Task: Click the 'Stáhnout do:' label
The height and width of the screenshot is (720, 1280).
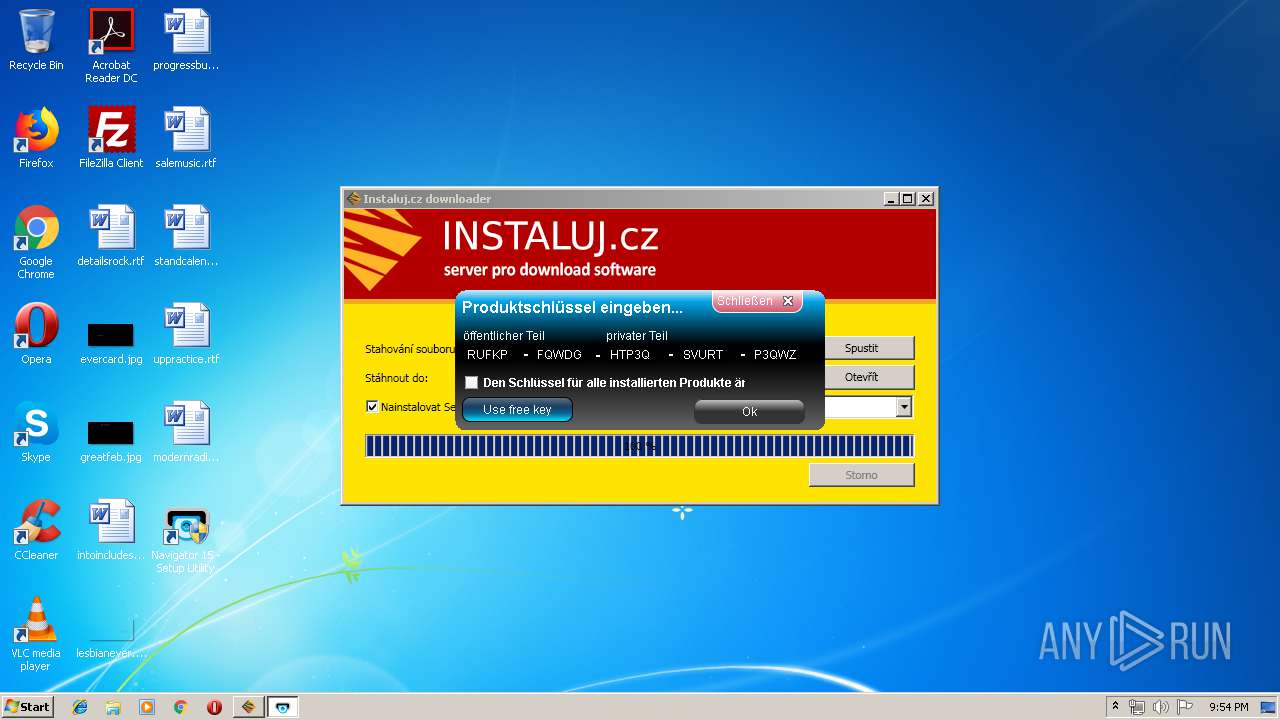Action: coord(396,378)
